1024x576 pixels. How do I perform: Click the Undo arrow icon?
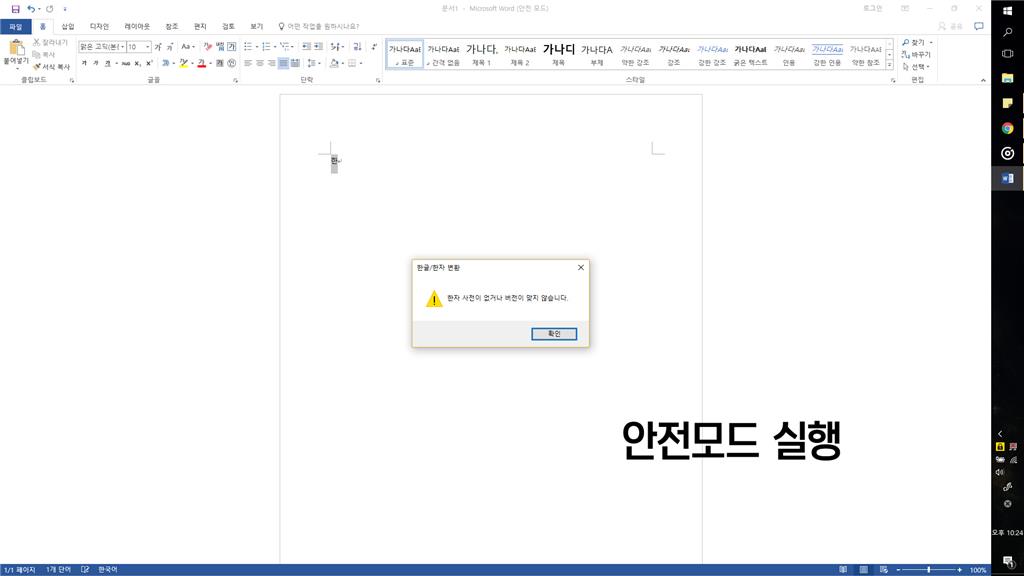click(x=31, y=8)
